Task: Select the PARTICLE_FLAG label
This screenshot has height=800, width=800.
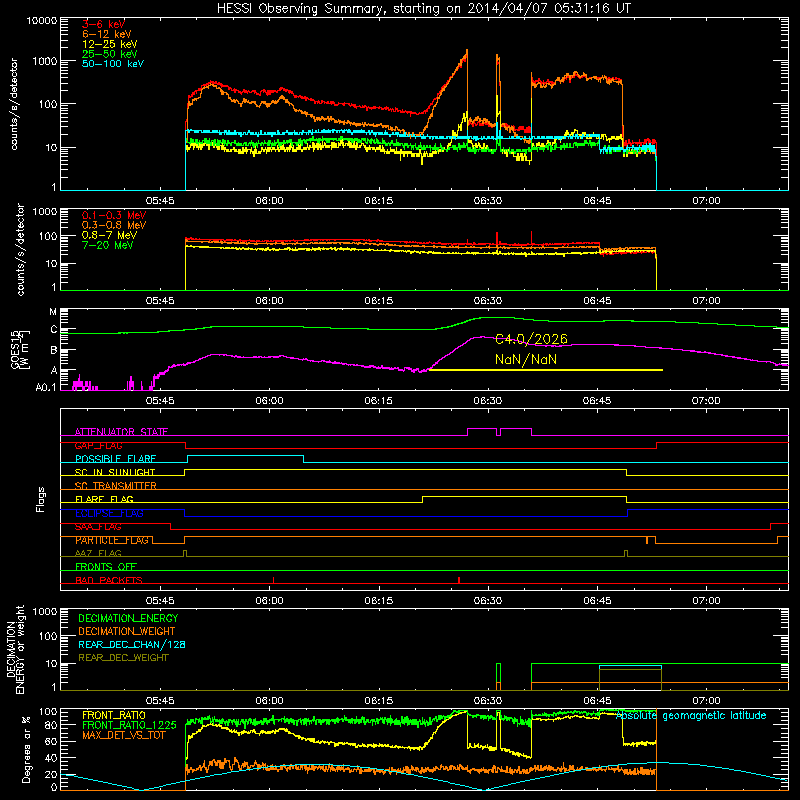Action: click(112, 540)
